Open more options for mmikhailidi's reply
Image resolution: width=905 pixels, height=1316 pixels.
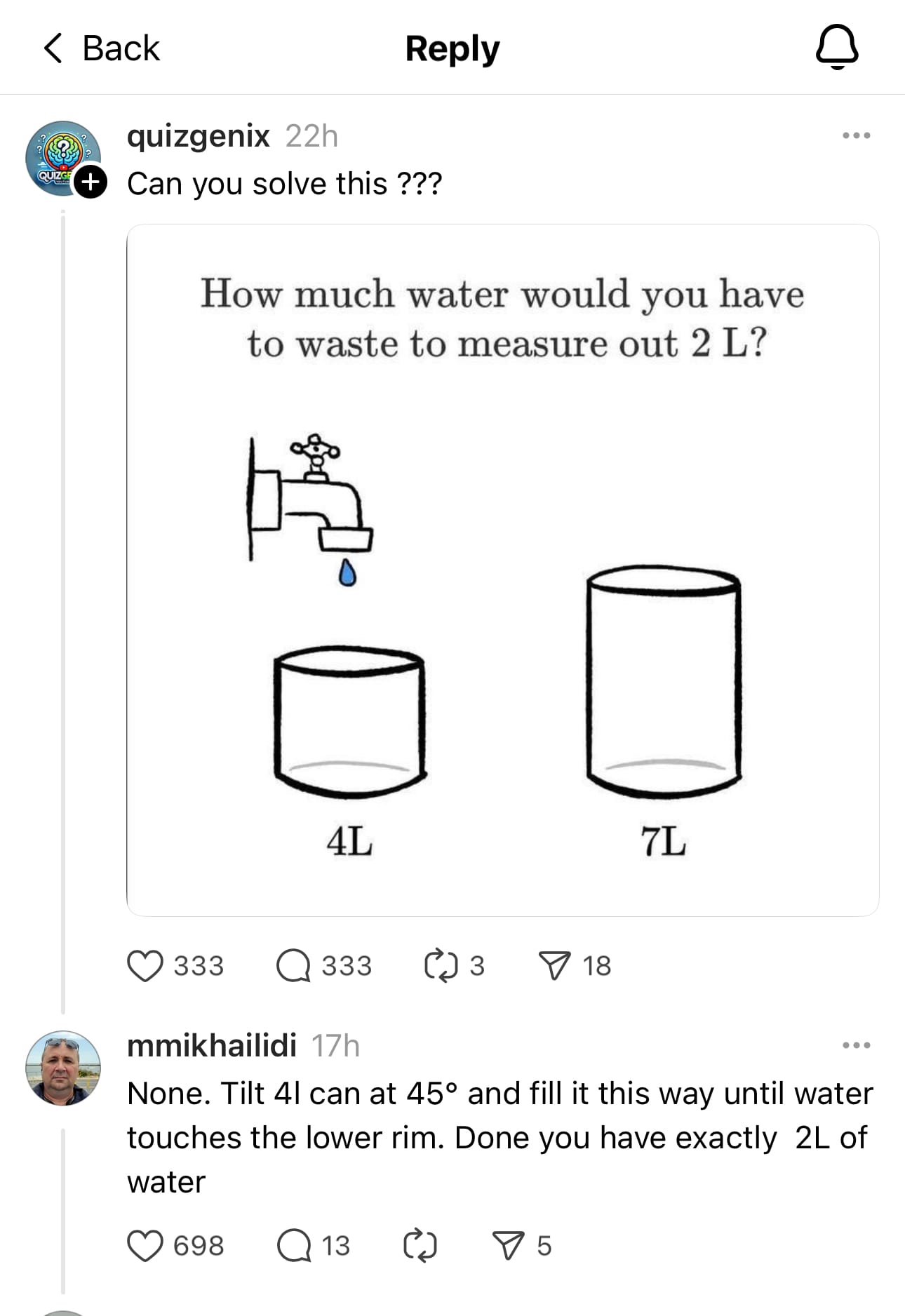(x=856, y=1045)
